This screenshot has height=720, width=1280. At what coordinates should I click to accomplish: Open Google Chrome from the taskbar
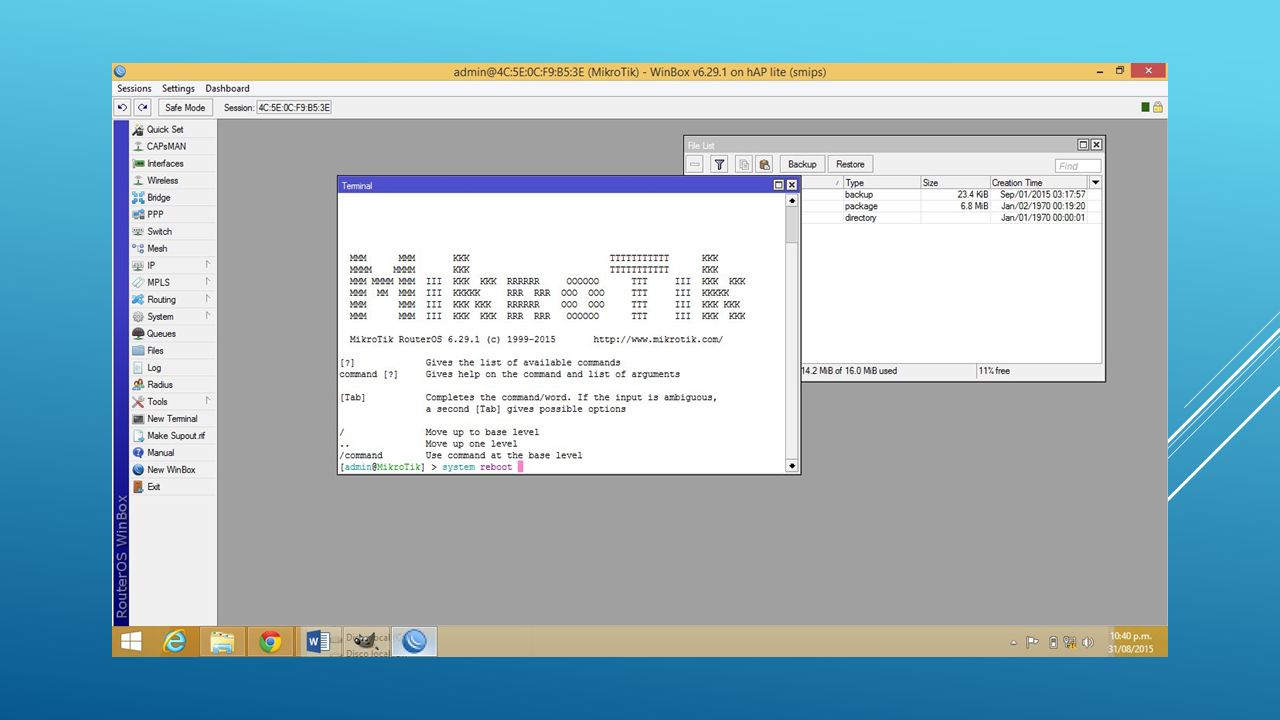click(269, 642)
